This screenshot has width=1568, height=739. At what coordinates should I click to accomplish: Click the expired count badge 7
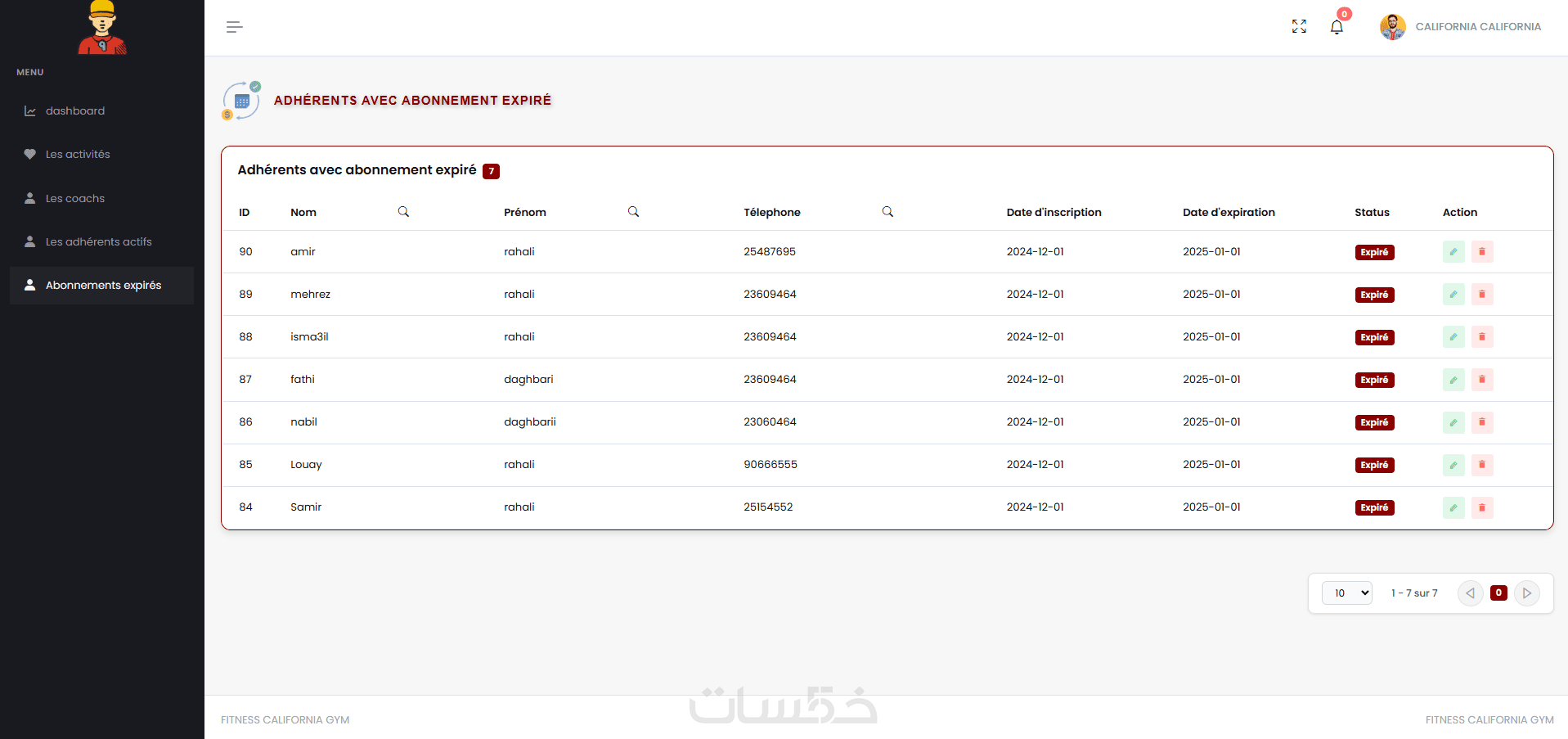[491, 171]
